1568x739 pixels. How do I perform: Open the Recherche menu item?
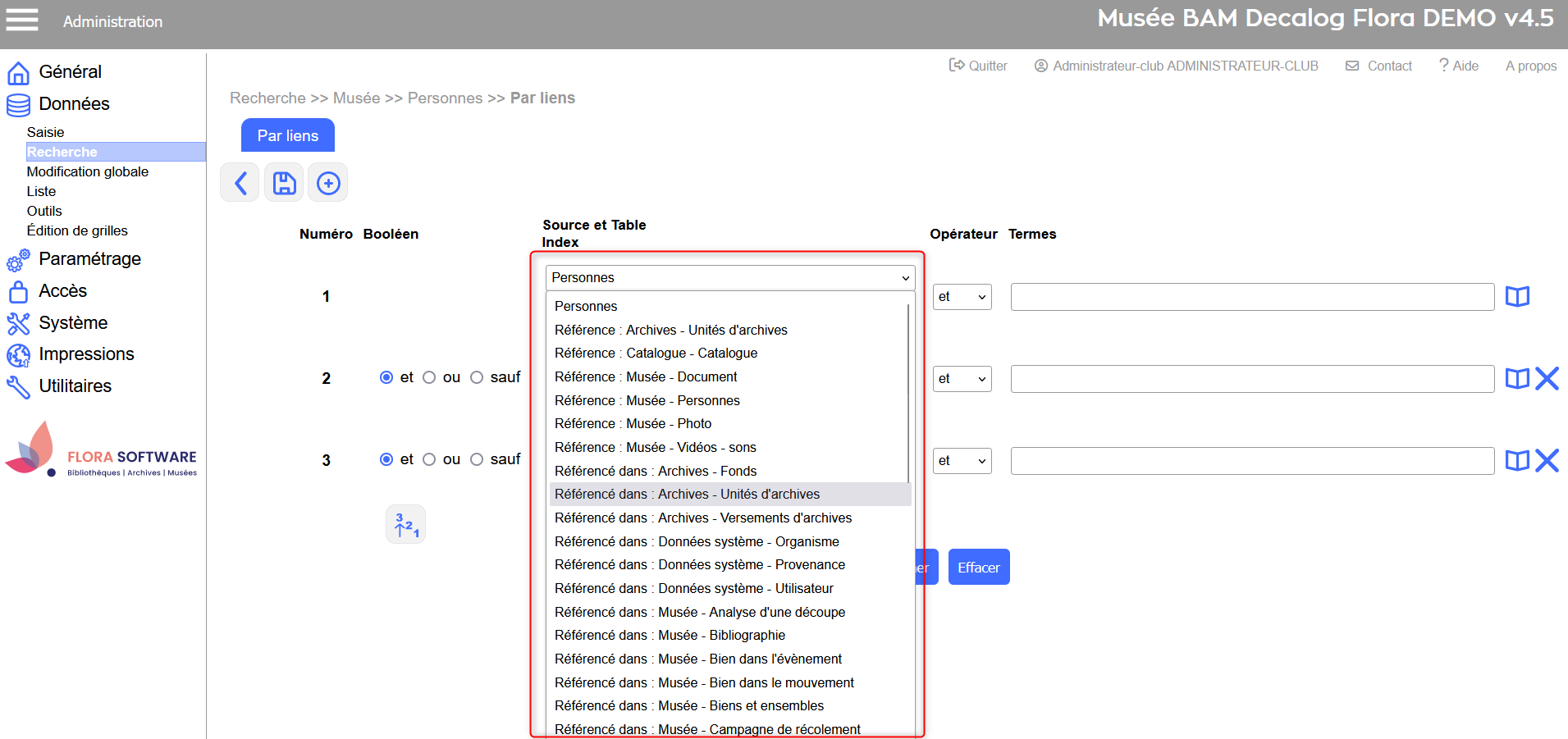tap(116, 152)
